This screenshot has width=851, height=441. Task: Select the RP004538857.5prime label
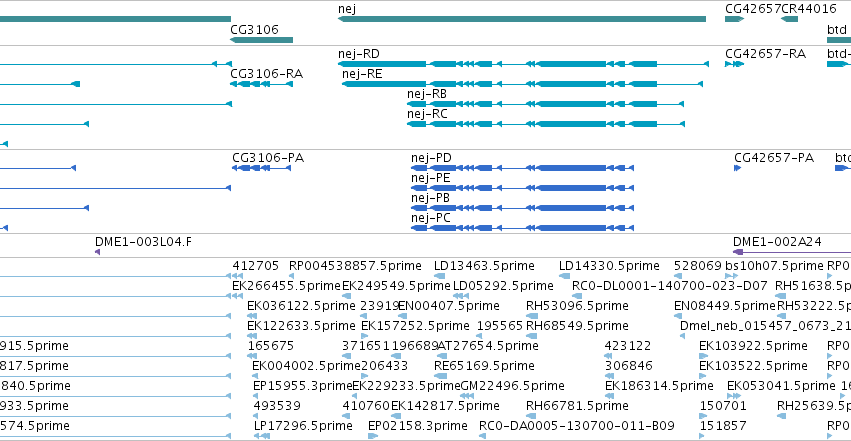point(355,266)
